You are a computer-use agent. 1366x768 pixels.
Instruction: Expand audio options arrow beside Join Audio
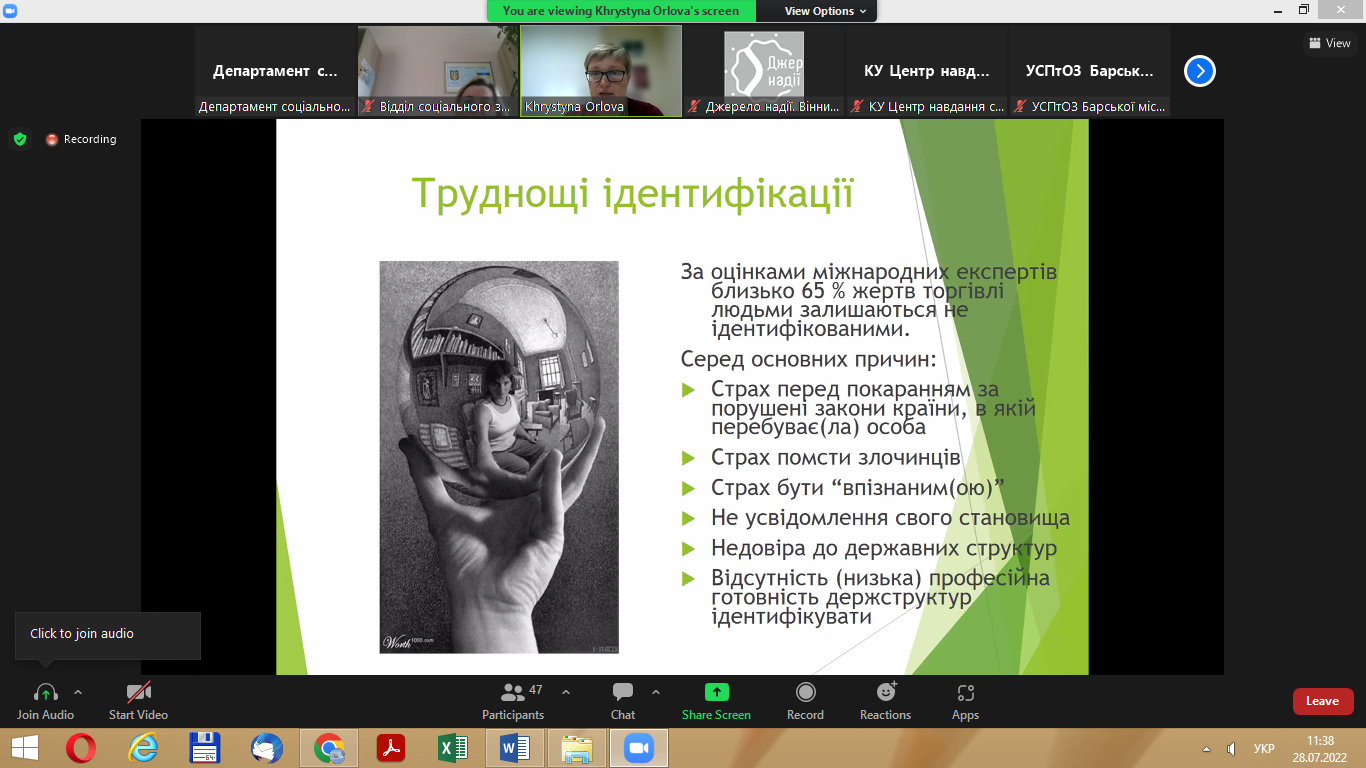point(78,692)
